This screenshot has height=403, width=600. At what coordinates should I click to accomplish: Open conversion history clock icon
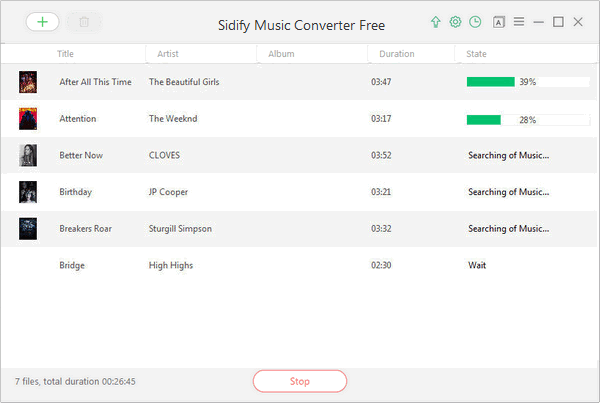[475, 22]
